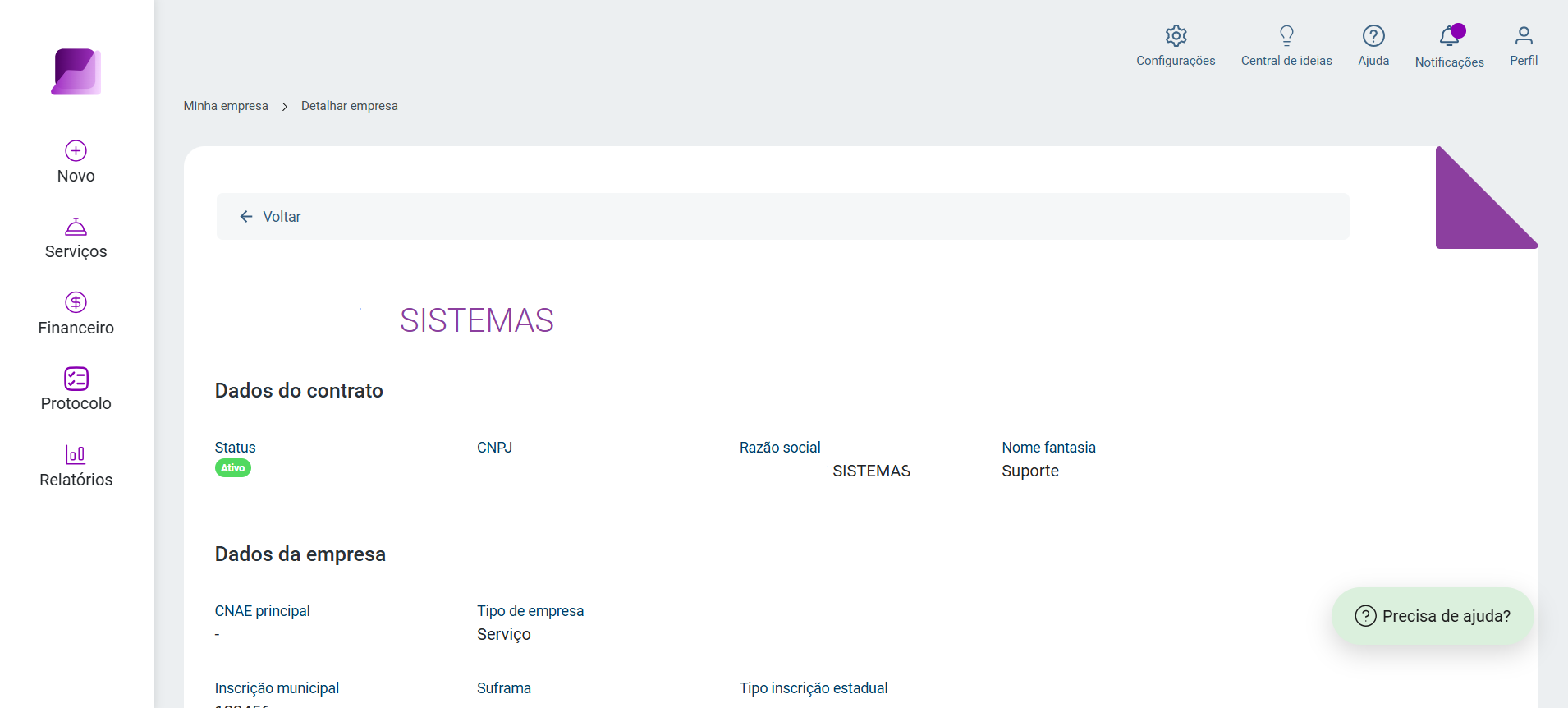Screen dimensions: 1568x708
Task: Open Central de ideias lightbulb icon
Action: point(1286,35)
